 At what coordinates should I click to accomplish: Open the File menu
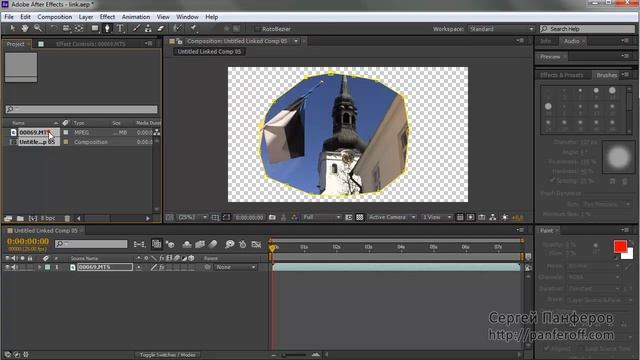pos(9,17)
